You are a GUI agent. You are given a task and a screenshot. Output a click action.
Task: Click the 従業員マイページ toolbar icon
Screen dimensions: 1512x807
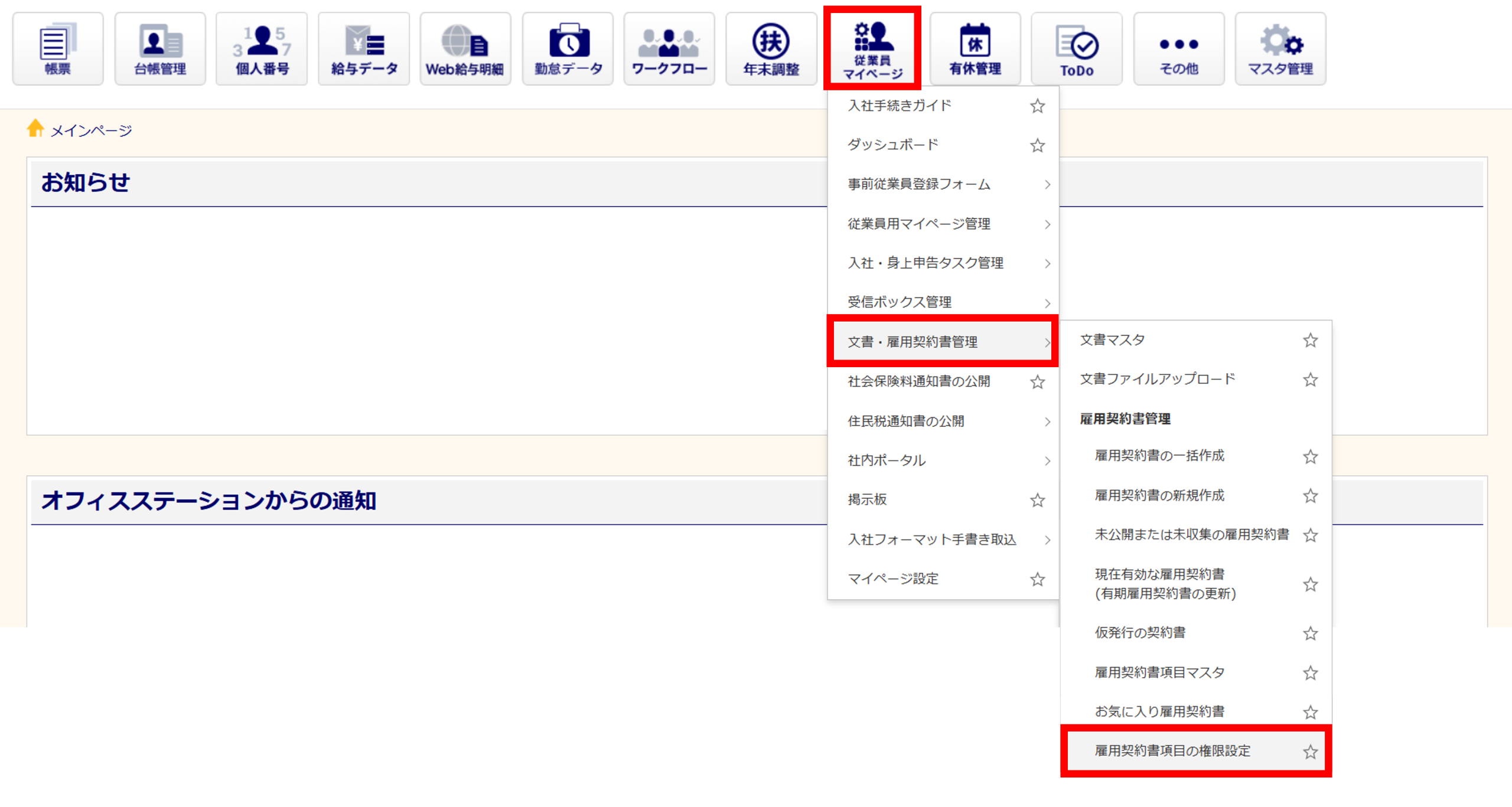tap(872, 49)
